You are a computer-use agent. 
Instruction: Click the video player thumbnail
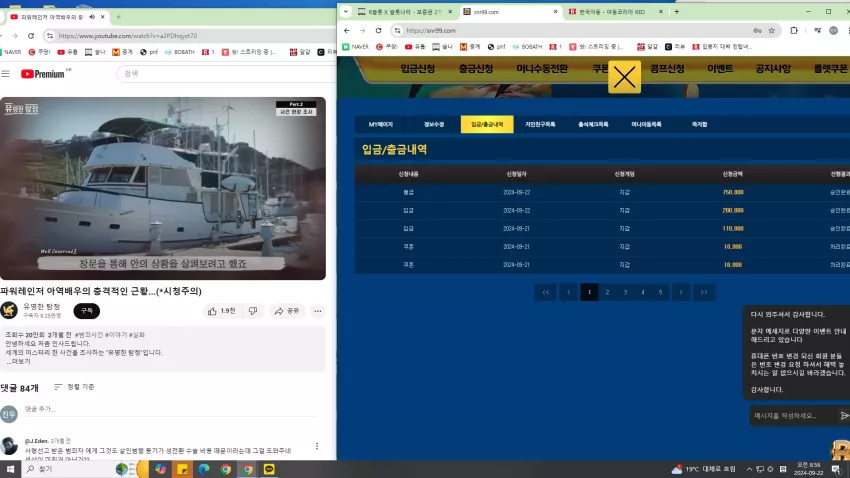[163, 188]
